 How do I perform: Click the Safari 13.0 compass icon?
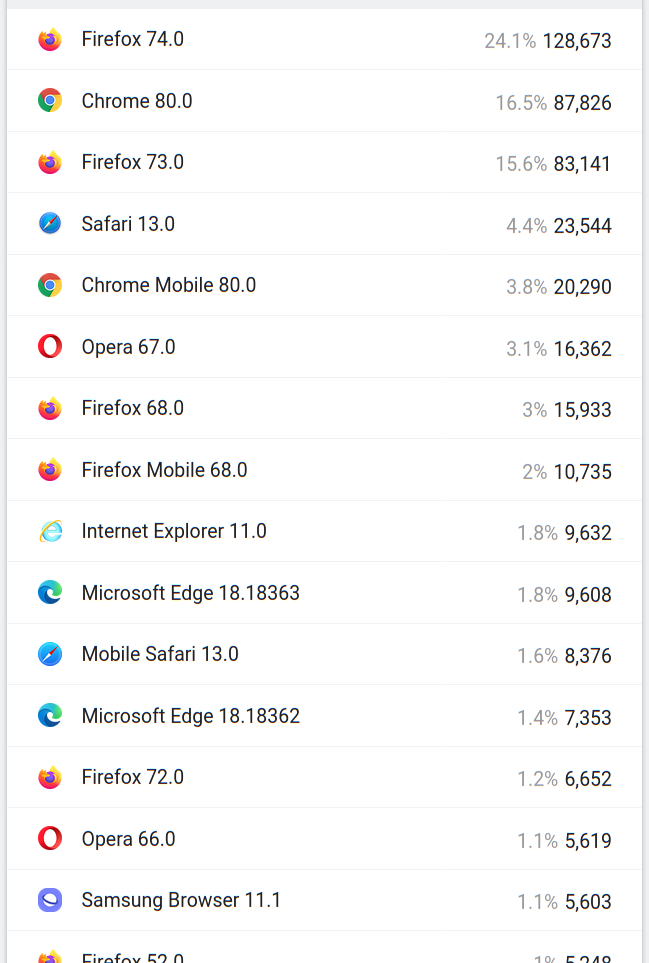point(50,224)
